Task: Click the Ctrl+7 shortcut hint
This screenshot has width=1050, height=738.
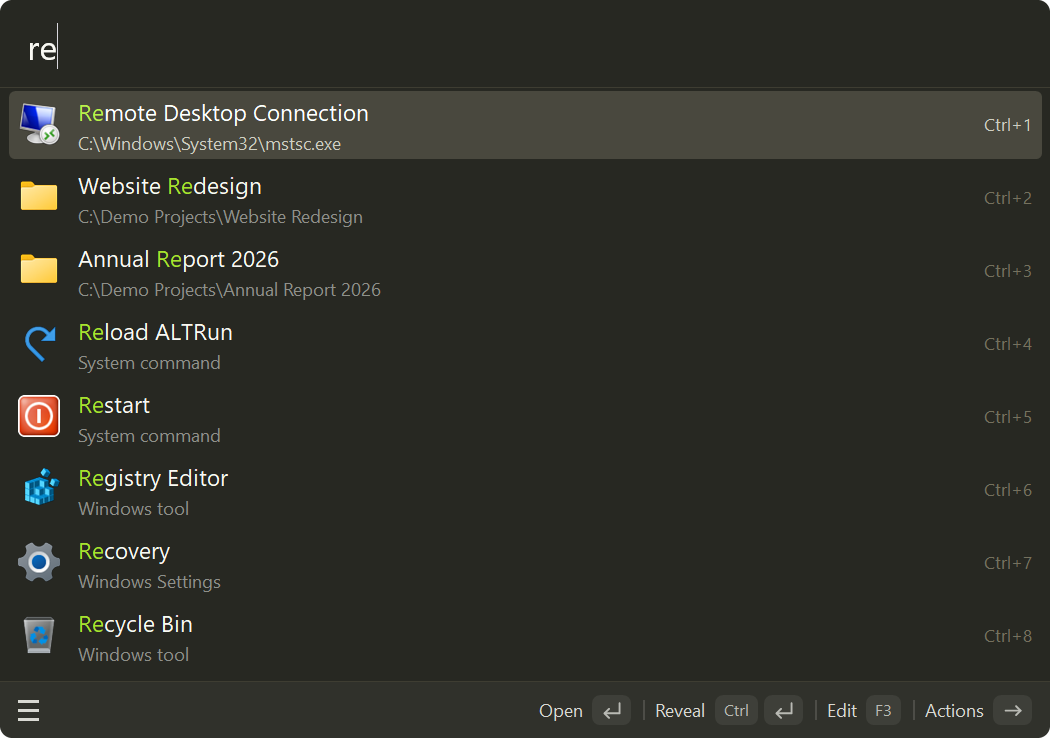Action: coord(1007,563)
